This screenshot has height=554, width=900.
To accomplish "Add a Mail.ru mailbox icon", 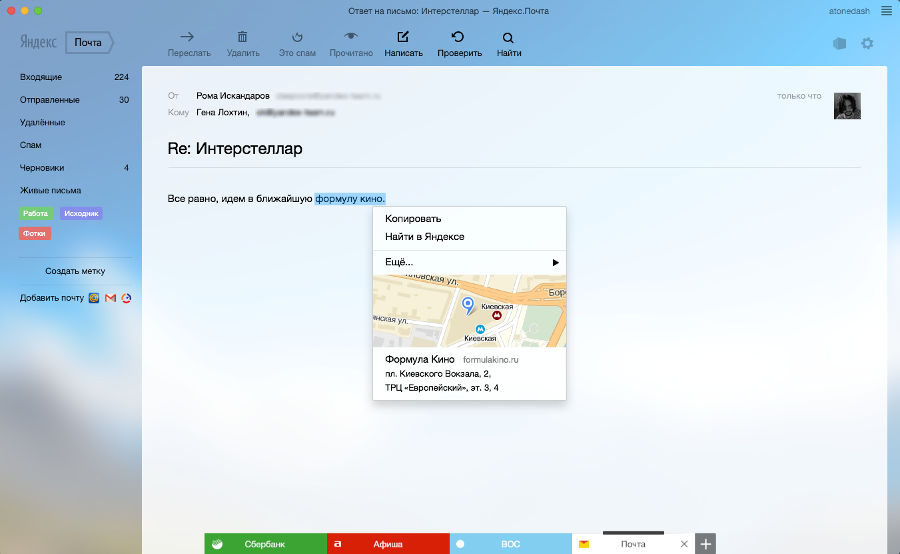I will pyautogui.click(x=94, y=298).
